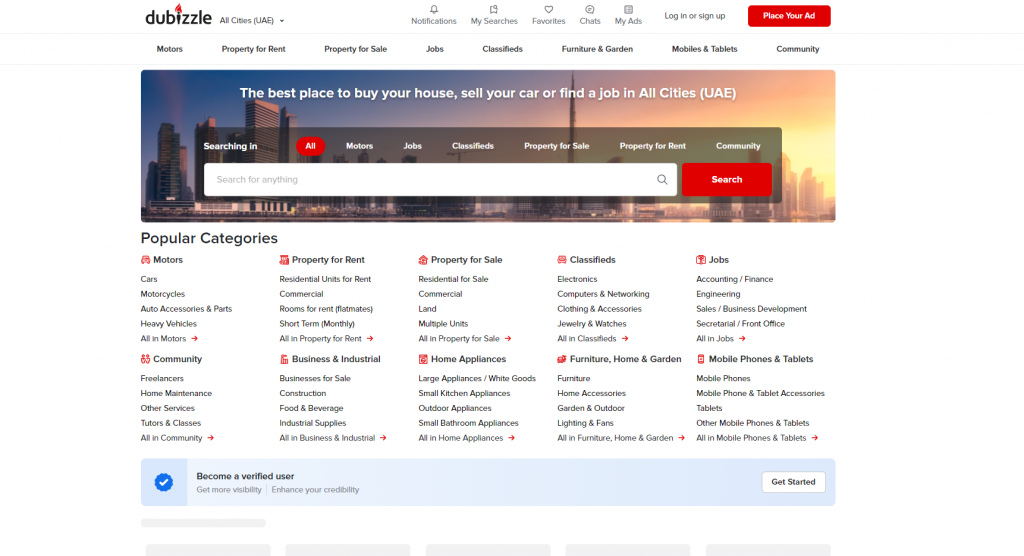Open Favorites heart icon
The image size is (1024, 556).
(549, 10)
